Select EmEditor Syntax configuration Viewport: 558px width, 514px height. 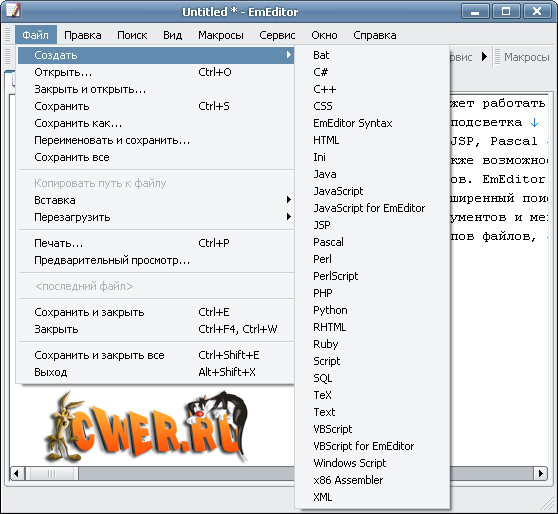372,123
